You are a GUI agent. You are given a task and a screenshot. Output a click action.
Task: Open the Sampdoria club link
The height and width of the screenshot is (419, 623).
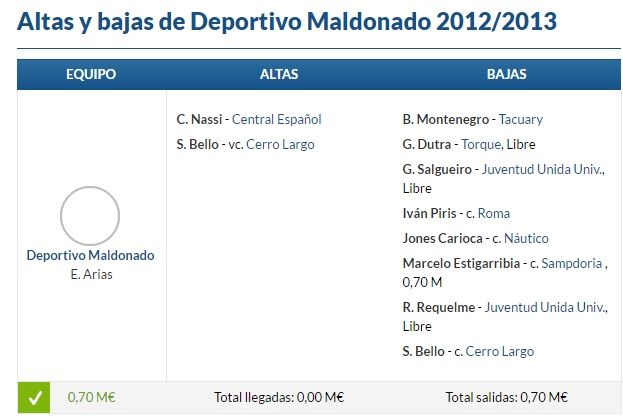point(572,264)
